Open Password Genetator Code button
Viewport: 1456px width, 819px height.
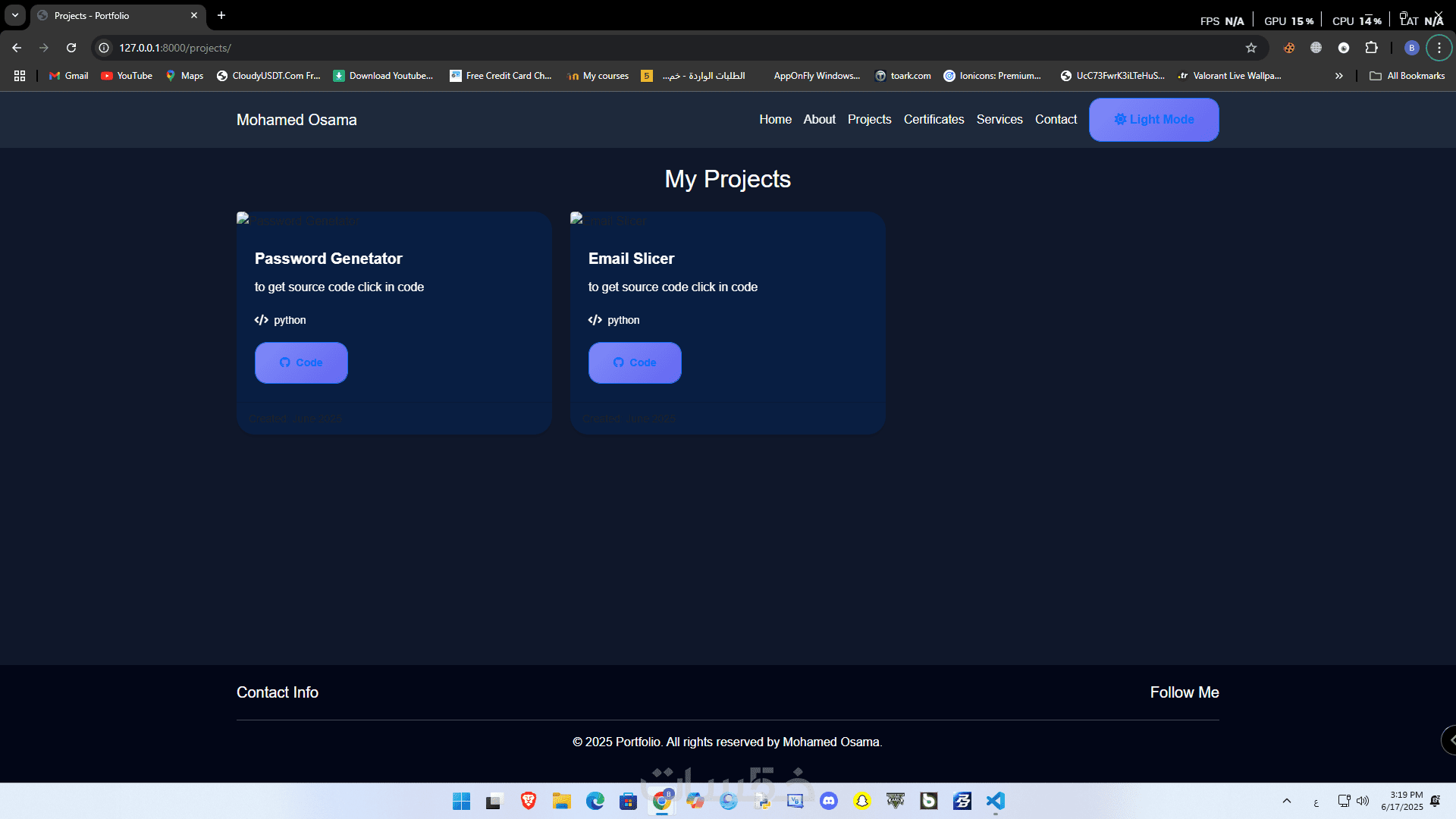click(x=301, y=362)
